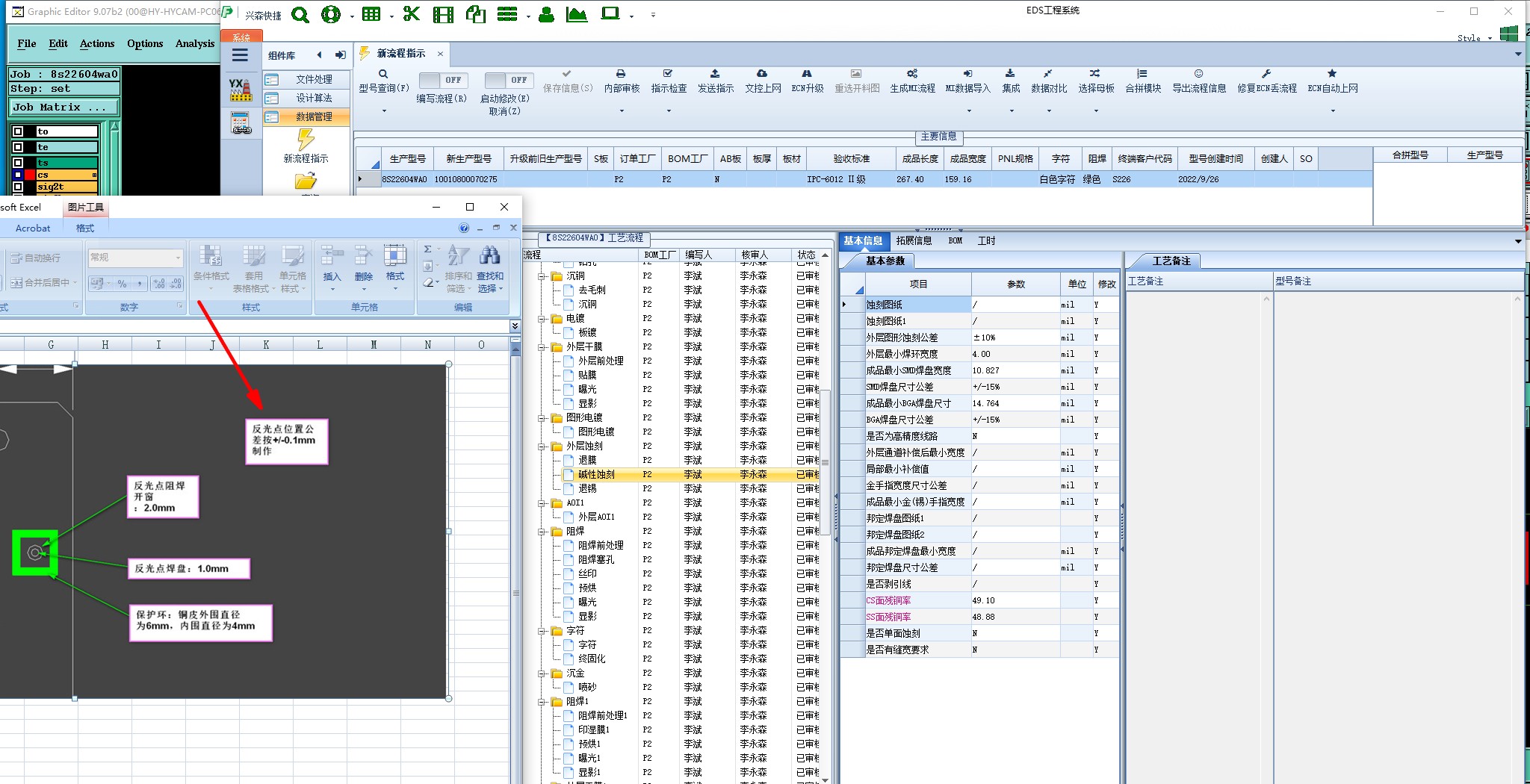Image resolution: width=1530 pixels, height=784 pixels.
Task: Click the hamburger menu icon in the sidebar
Action: point(240,55)
